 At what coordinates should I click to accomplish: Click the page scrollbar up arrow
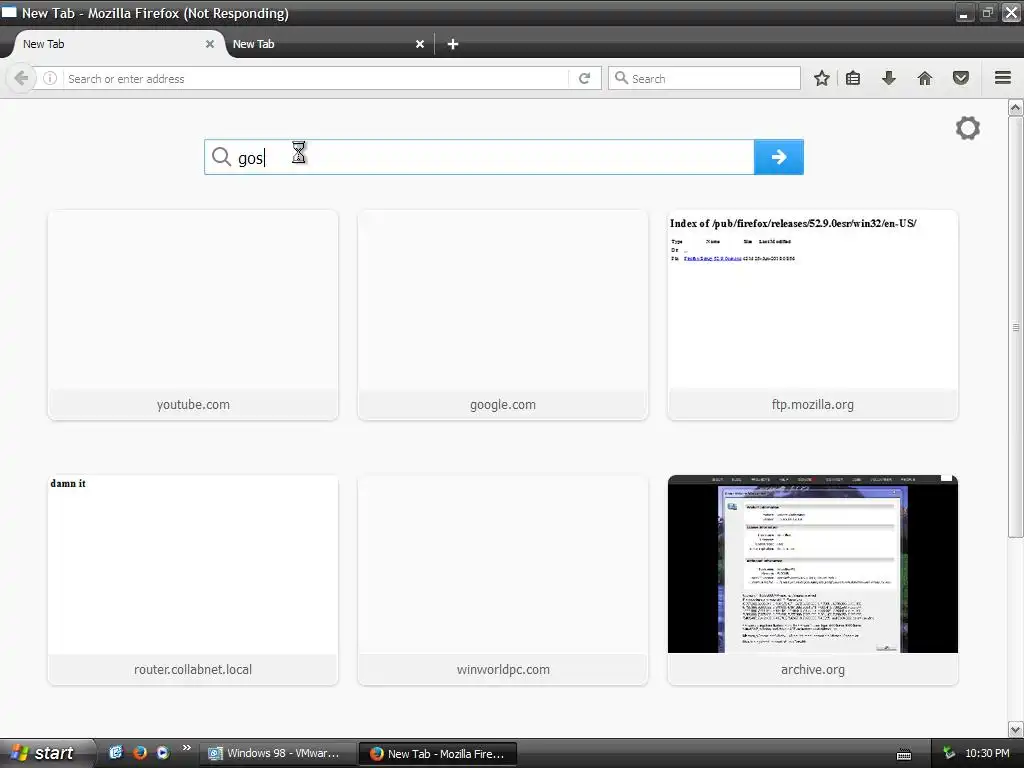[1016, 107]
